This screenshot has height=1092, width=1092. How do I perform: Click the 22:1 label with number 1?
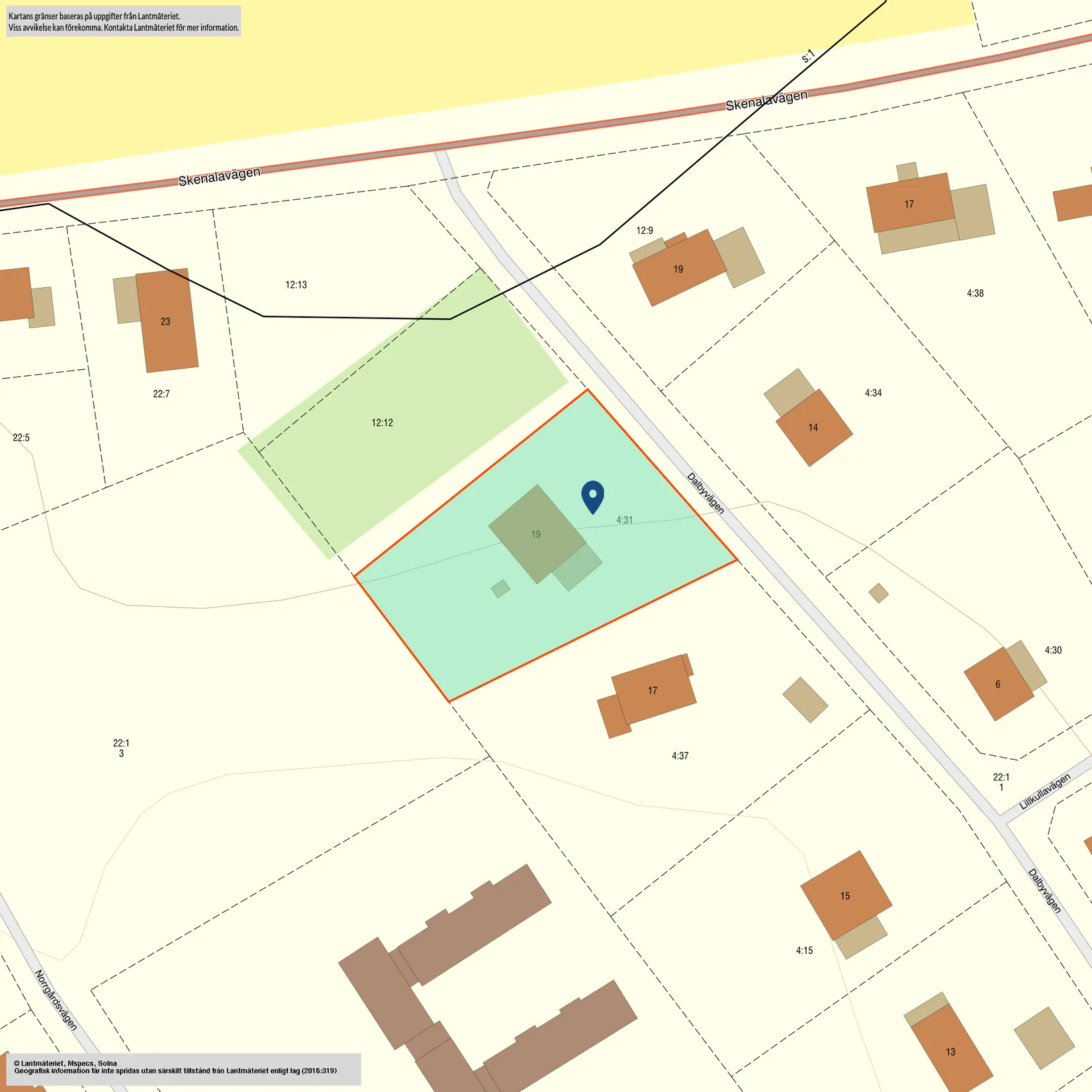(1001, 782)
